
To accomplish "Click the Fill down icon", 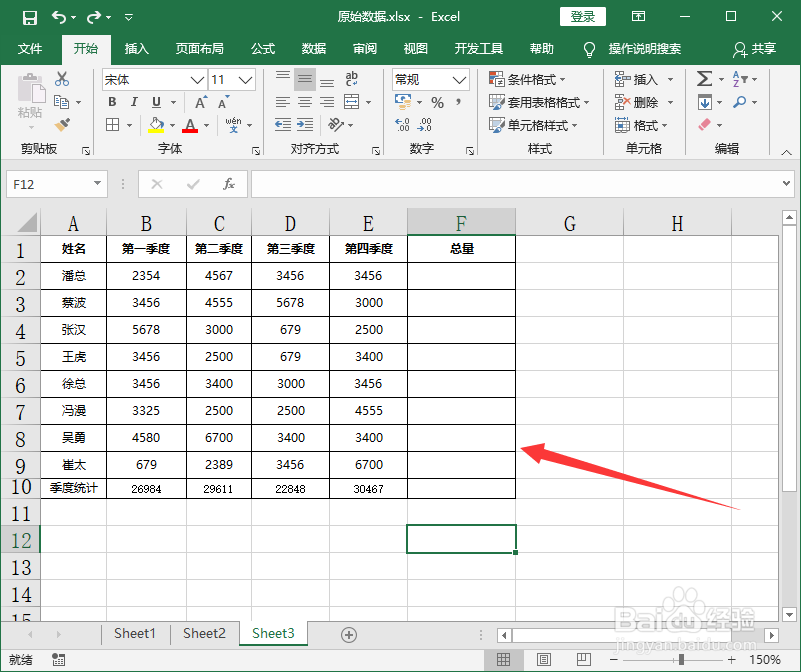I will point(705,102).
